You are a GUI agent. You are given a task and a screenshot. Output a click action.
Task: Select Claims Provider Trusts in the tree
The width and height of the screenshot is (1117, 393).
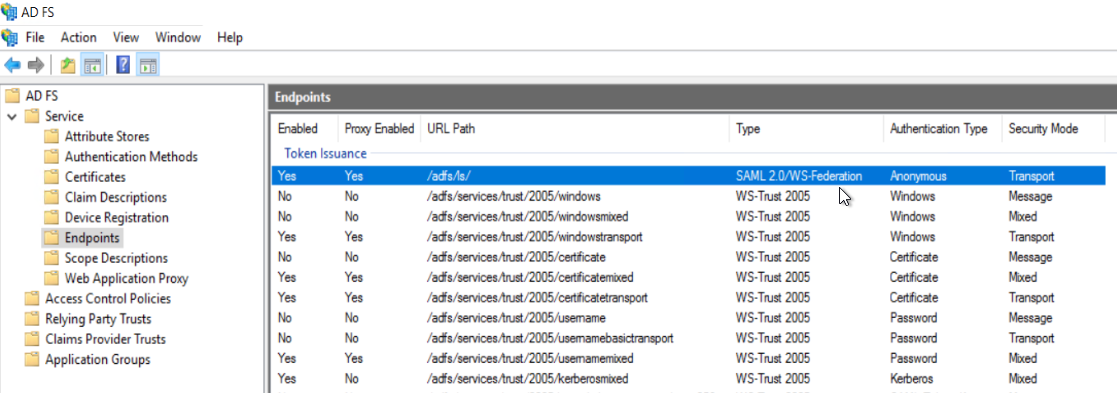tap(105, 340)
